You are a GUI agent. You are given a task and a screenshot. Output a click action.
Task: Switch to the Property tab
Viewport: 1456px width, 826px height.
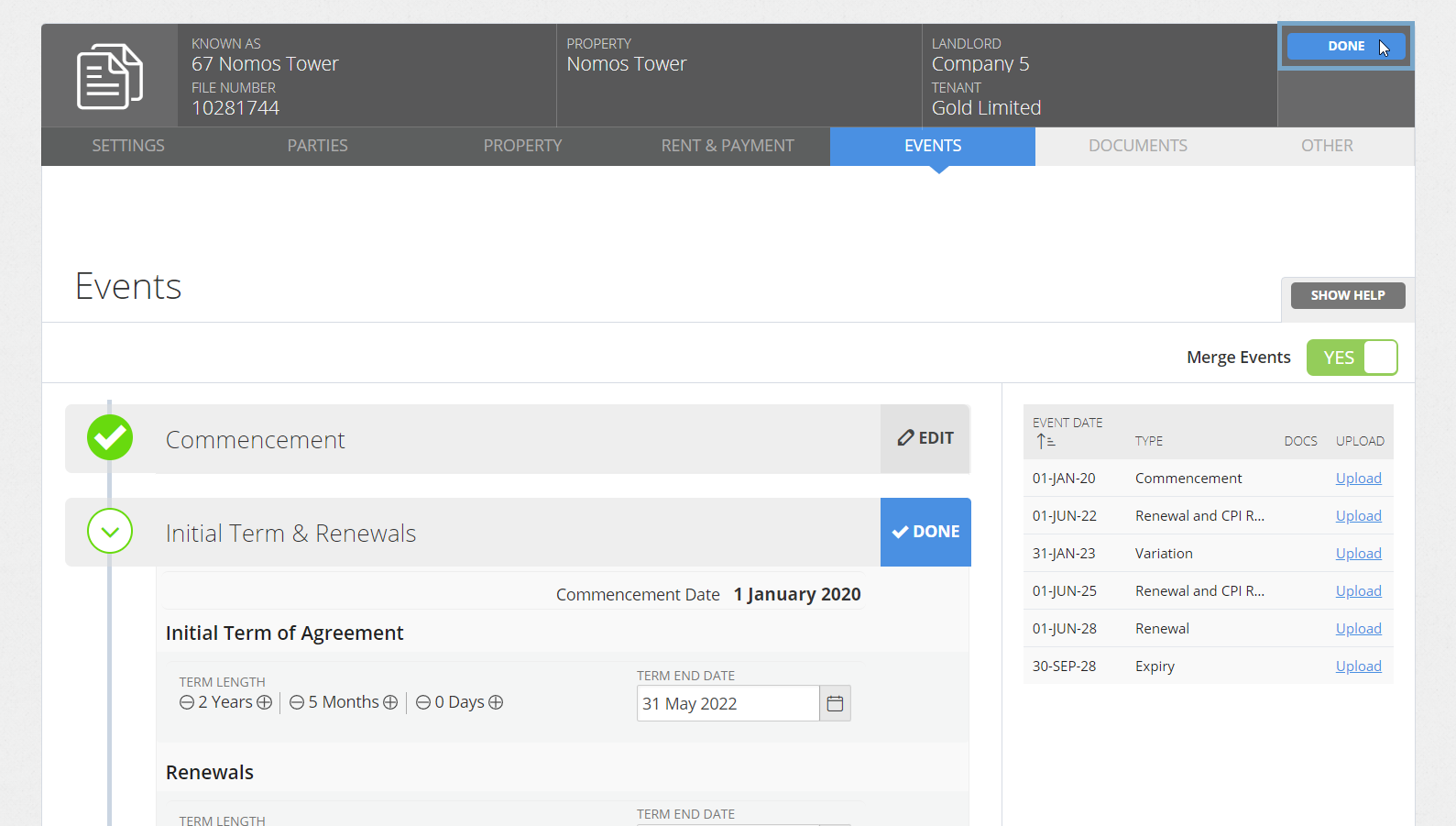522,146
